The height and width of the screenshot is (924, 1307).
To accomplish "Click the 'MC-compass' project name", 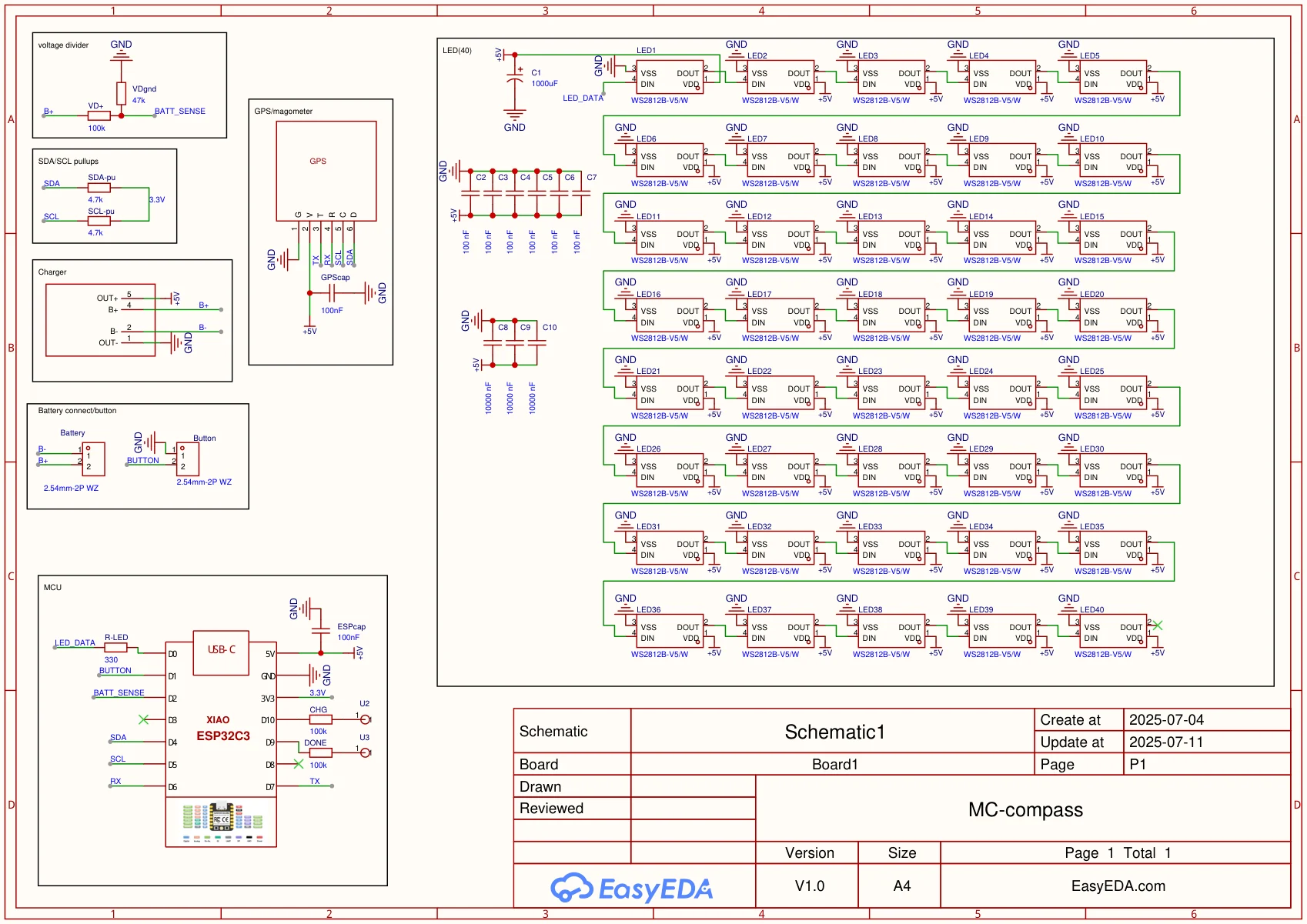I will coord(1025,809).
